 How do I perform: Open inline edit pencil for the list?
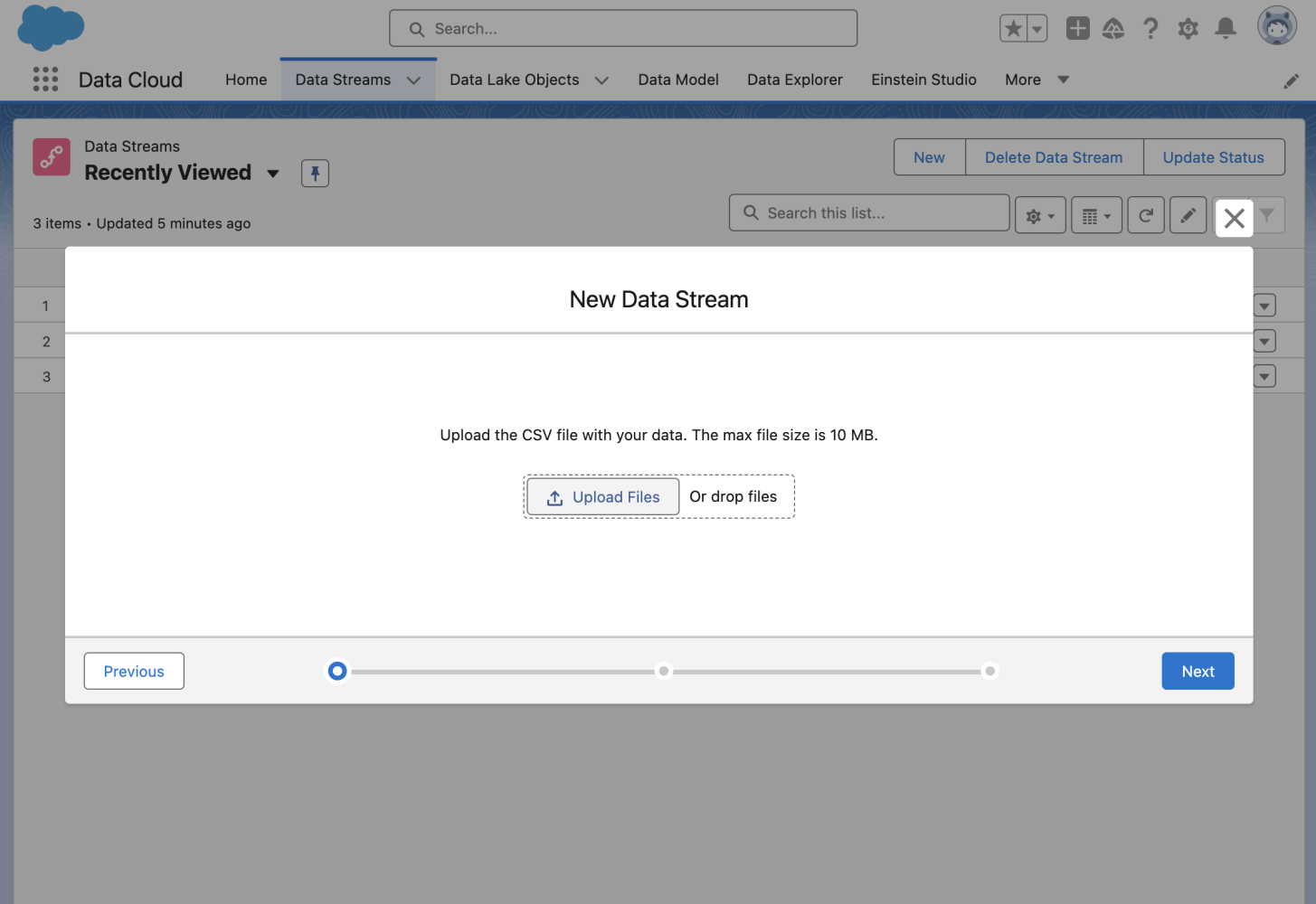click(x=1188, y=215)
